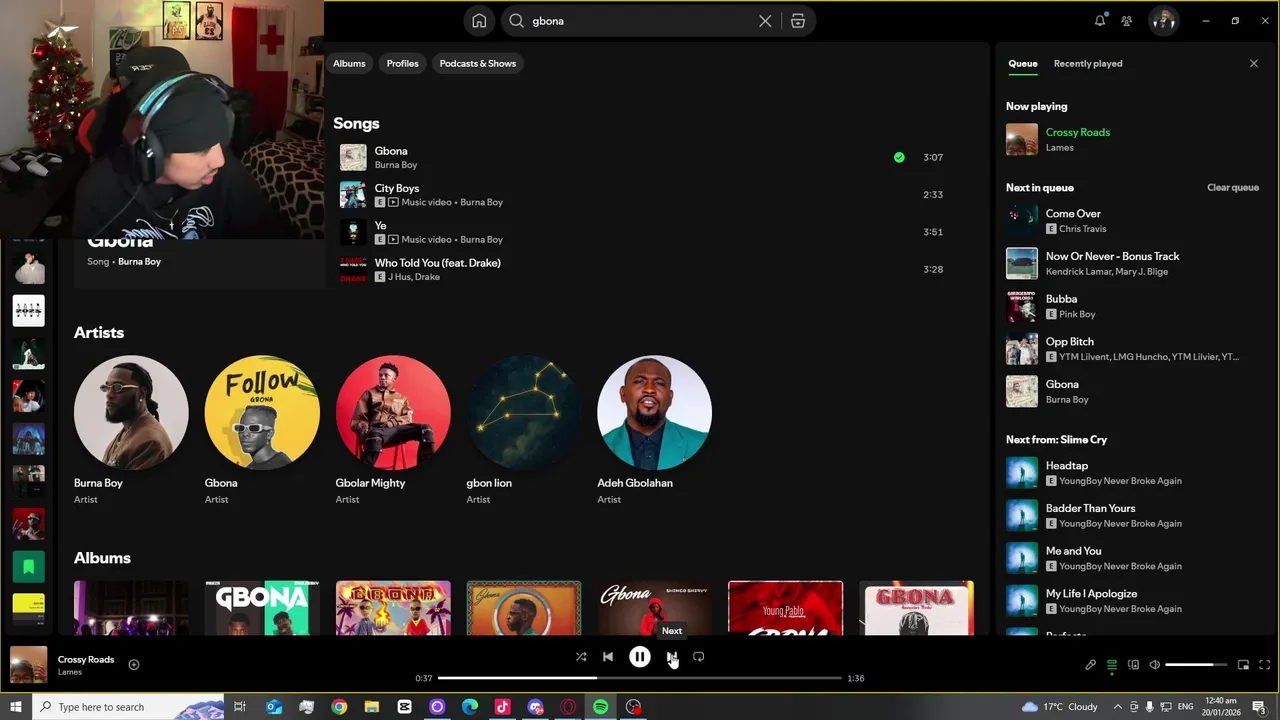This screenshot has width=1280, height=720.
Task: Select Headtap in Next from list
Action: [x=1133, y=473]
